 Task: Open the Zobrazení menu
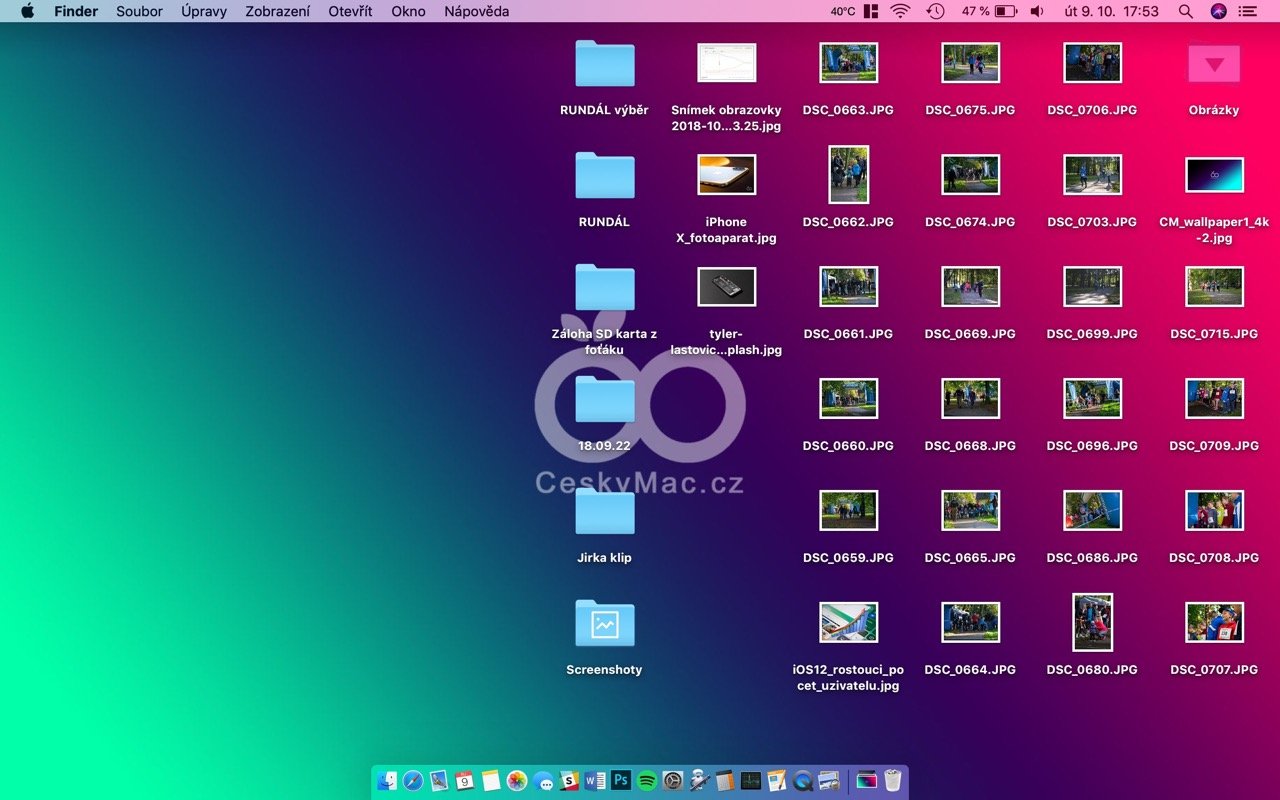click(x=277, y=11)
